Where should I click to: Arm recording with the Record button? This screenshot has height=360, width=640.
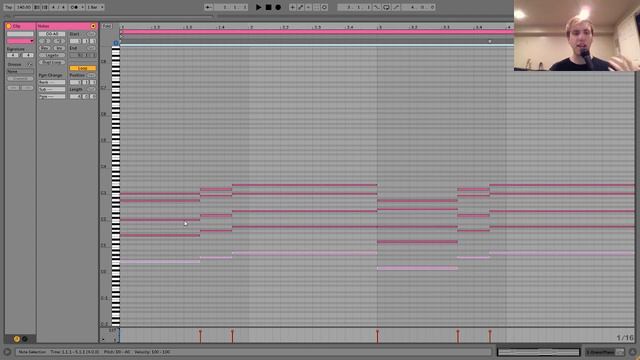click(278, 7)
